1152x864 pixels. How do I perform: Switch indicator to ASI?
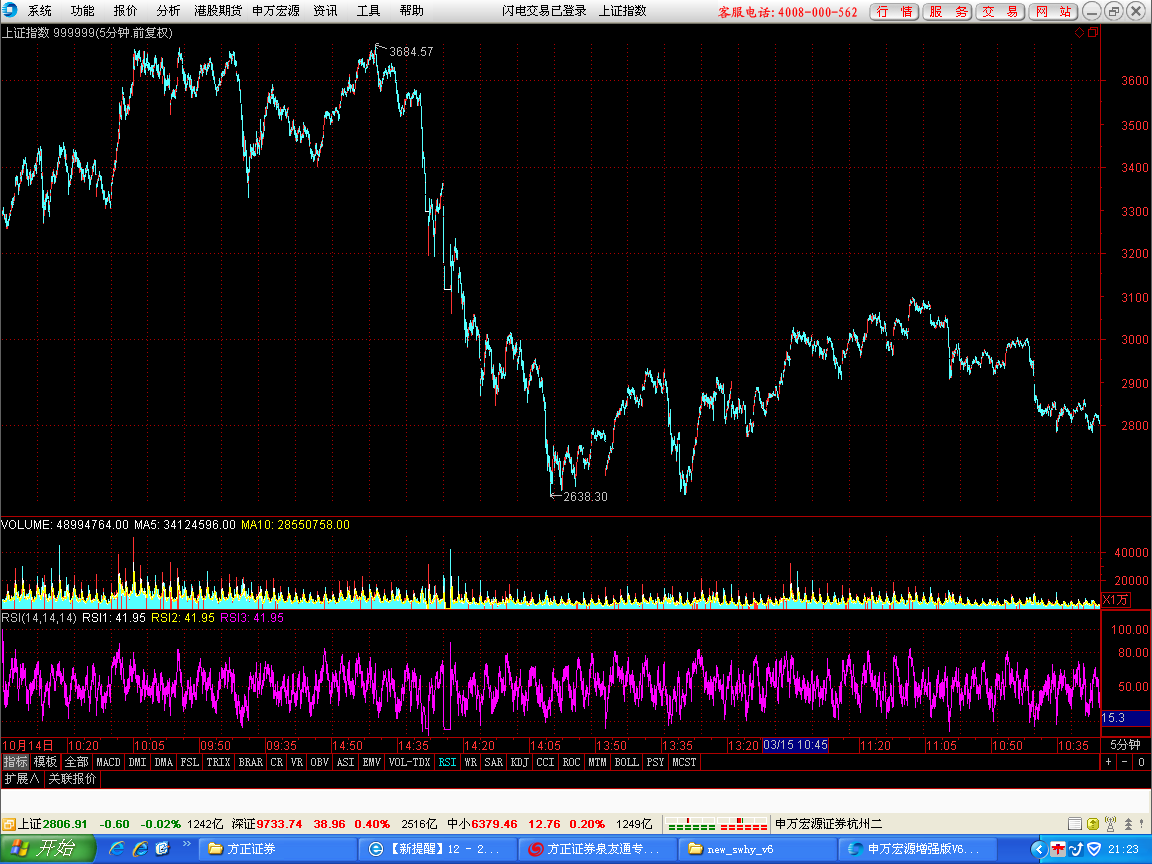[345, 762]
